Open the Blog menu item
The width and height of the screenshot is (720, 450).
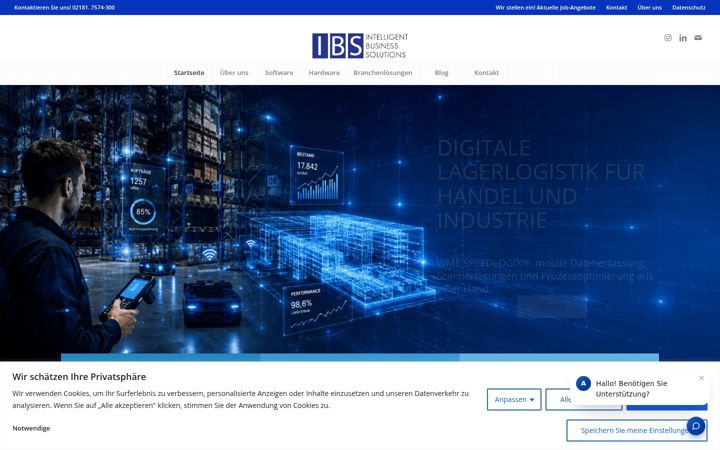click(441, 73)
